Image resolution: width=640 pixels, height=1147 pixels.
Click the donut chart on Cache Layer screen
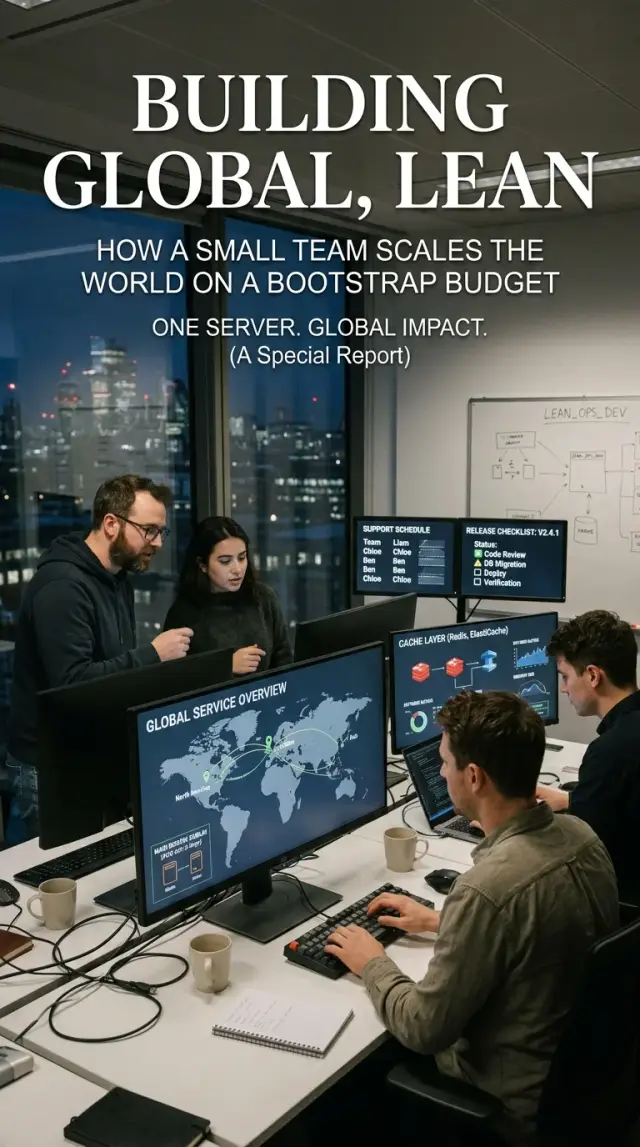pos(418,722)
